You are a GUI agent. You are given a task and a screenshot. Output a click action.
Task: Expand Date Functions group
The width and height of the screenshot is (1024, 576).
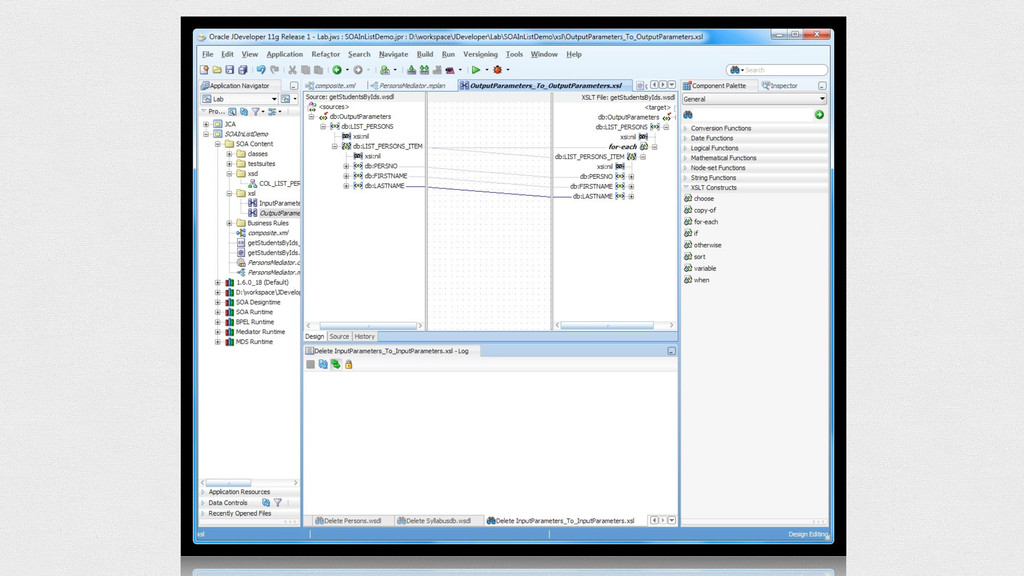pos(686,138)
